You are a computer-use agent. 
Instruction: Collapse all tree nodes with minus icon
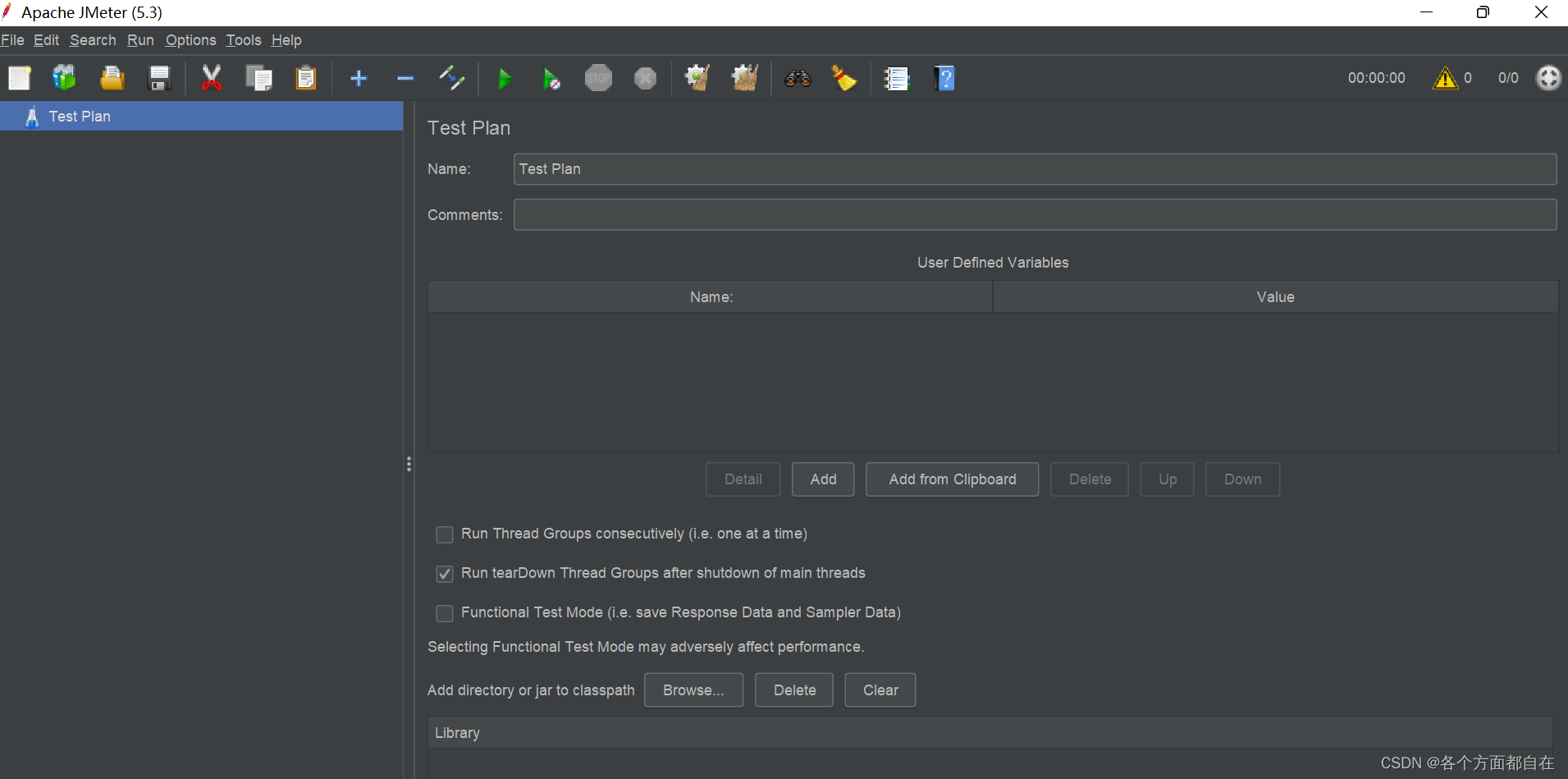pos(405,78)
